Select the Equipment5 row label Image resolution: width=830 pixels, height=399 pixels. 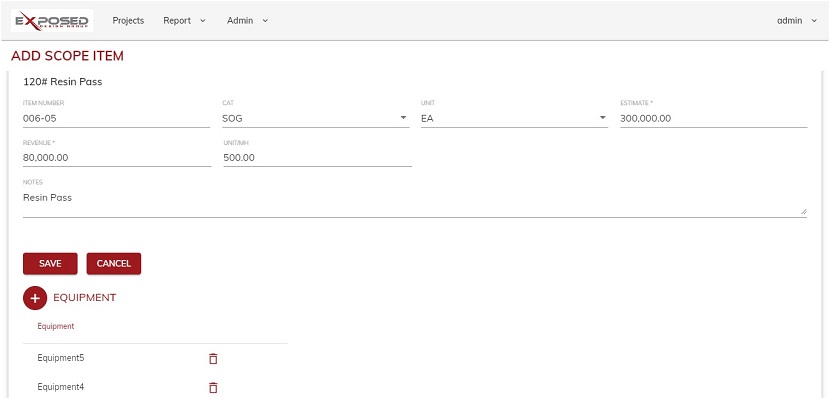click(x=61, y=358)
